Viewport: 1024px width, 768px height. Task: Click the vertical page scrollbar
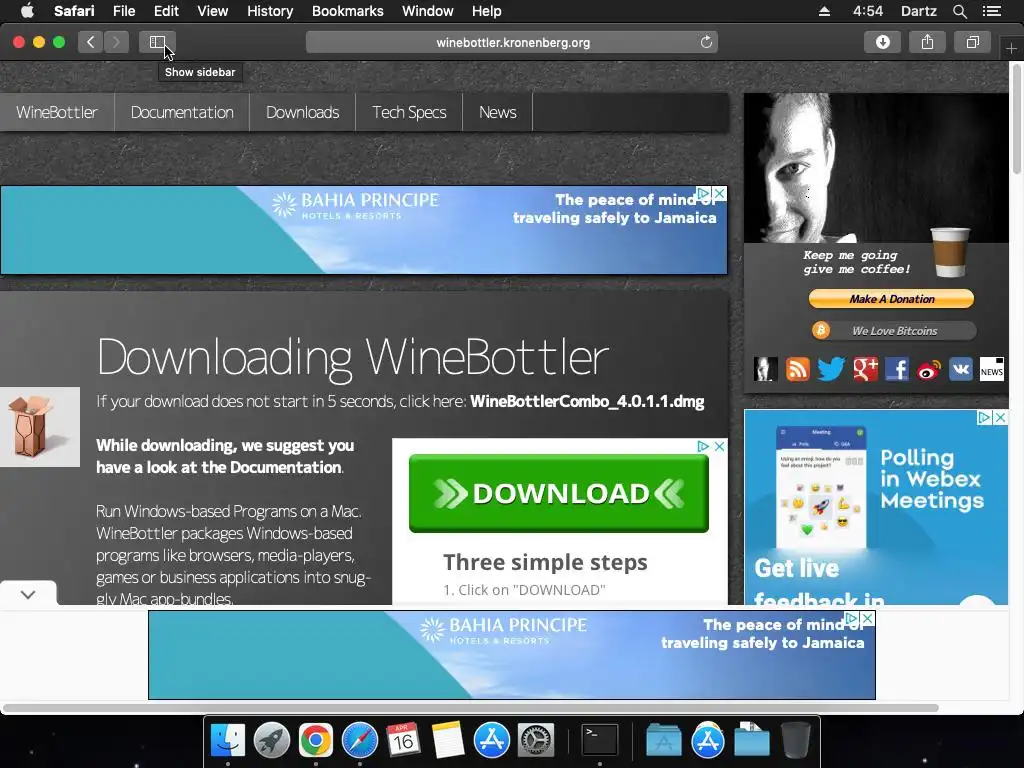pyautogui.click(x=1016, y=118)
